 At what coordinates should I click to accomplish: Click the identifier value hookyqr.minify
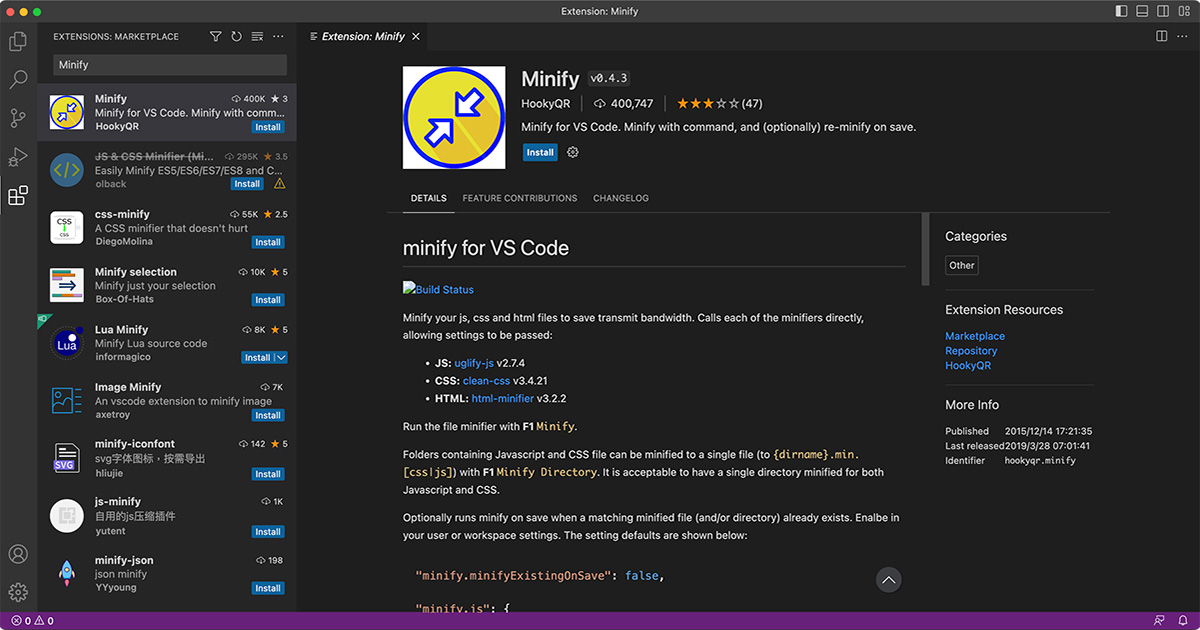[1040, 461]
